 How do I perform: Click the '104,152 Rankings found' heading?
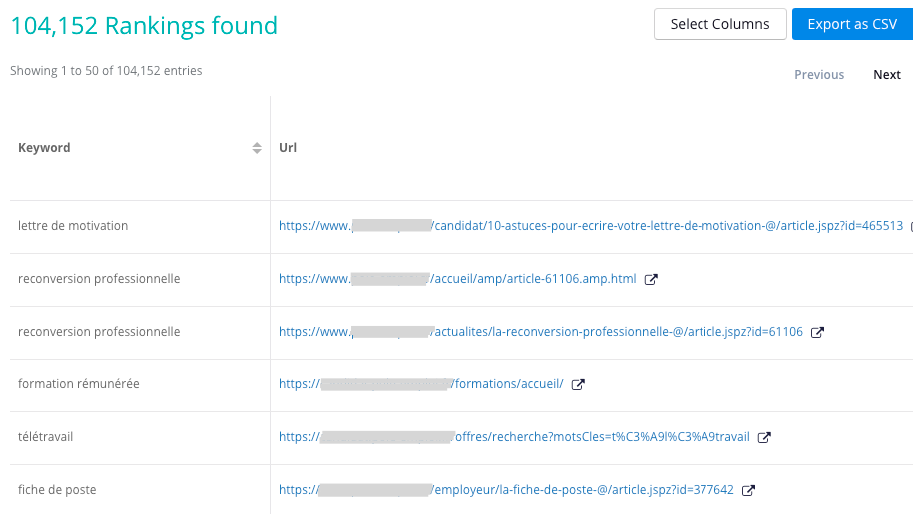tap(144, 25)
